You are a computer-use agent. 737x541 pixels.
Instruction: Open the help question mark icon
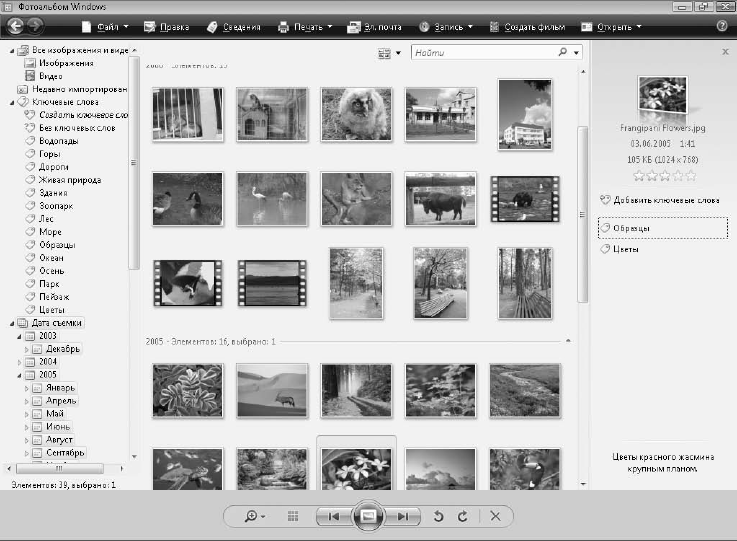point(722,24)
